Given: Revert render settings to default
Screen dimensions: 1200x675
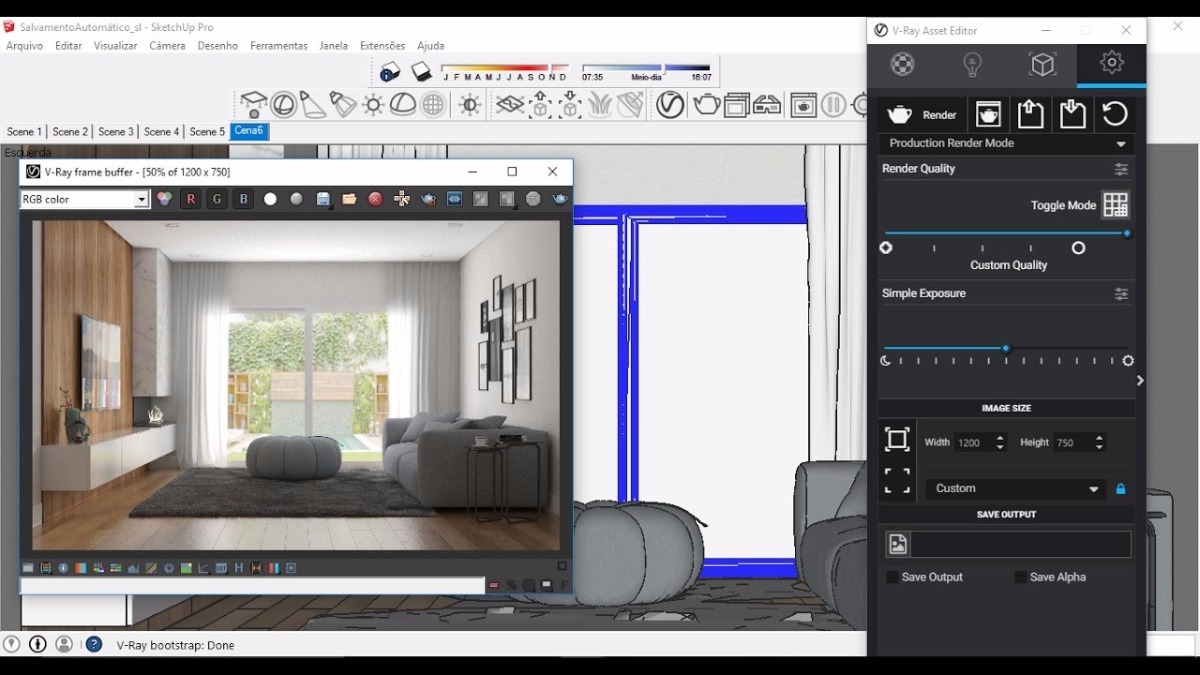Looking at the screenshot, I should point(1115,114).
